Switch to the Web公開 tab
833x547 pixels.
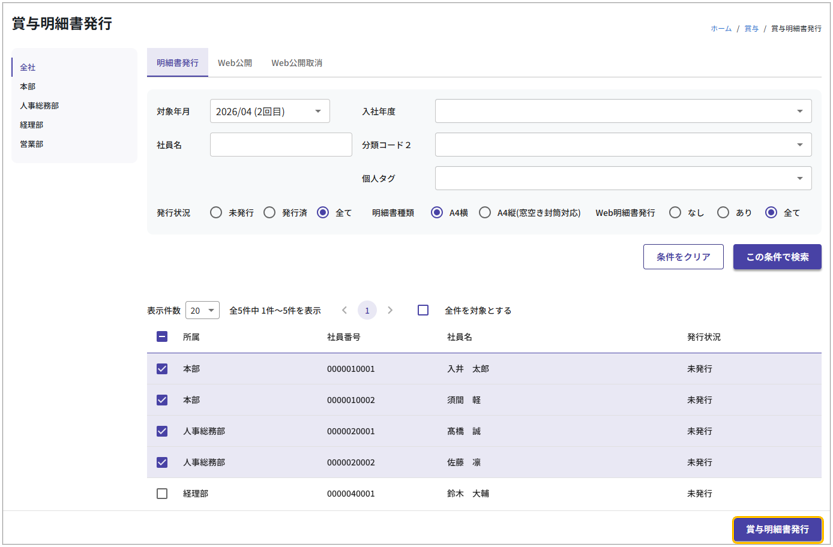coord(235,63)
